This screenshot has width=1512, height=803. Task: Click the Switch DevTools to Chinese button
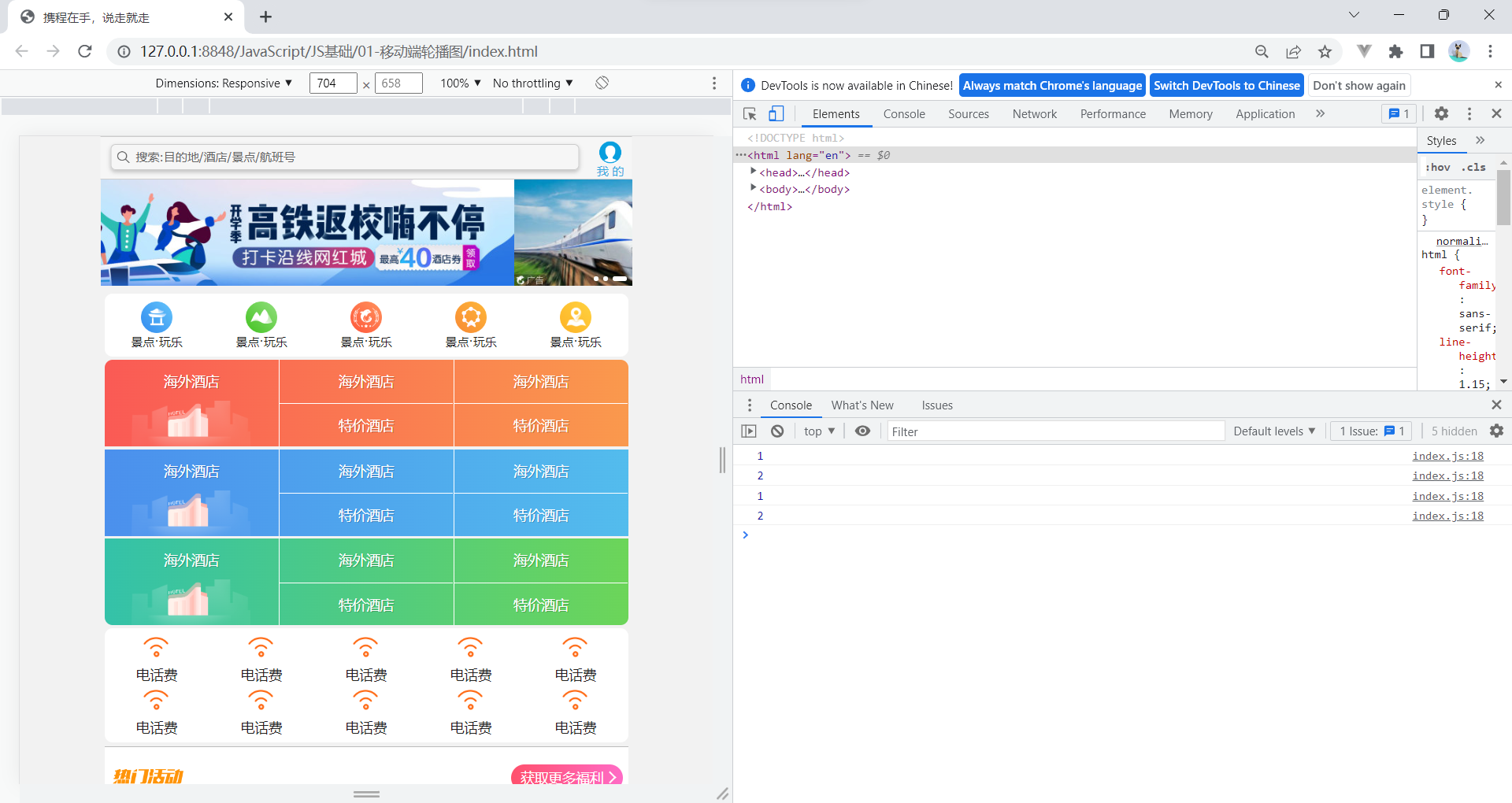coord(1226,85)
